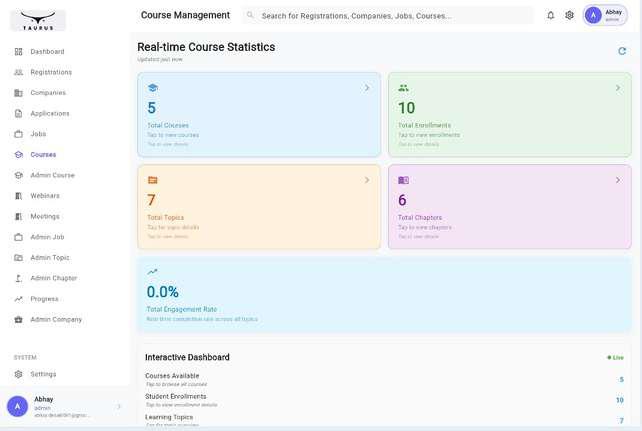The width and height of the screenshot is (642, 431).
Task: Open the Student Enrollments row
Action: pos(384,400)
